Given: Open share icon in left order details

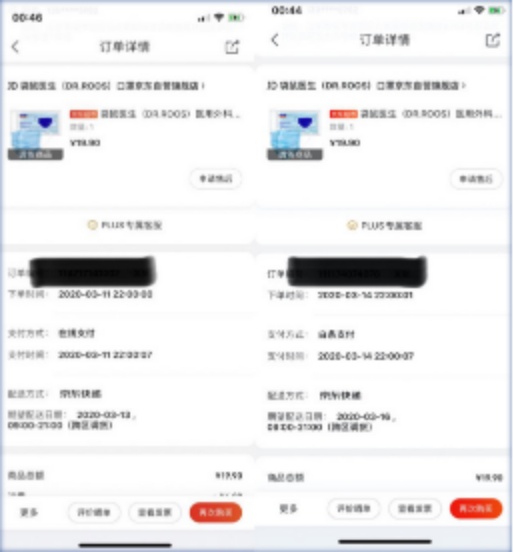Looking at the screenshot, I should coord(232,47).
